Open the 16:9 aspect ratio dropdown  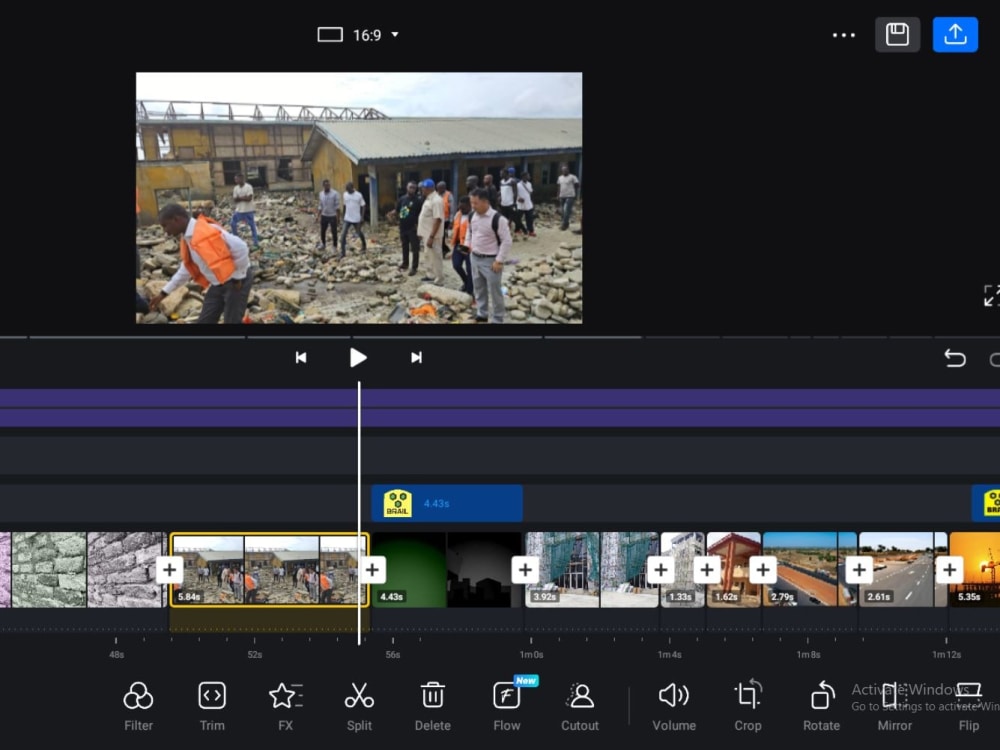pos(358,35)
